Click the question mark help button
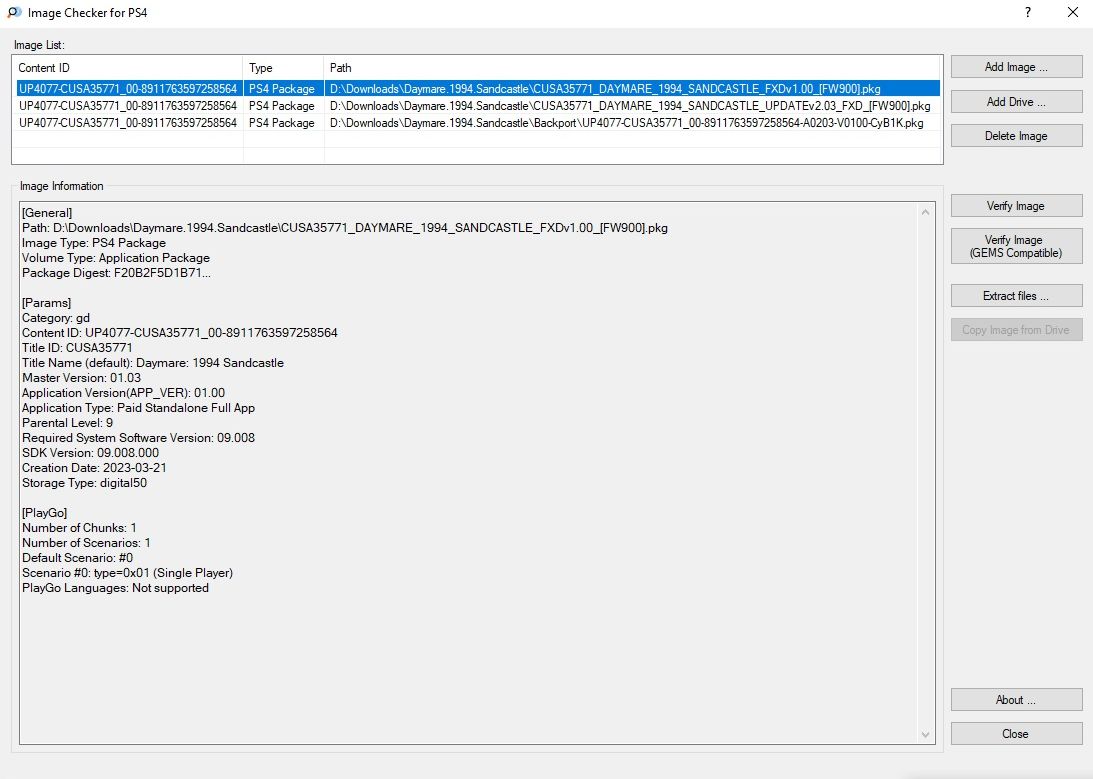This screenshot has width=1093, height=779. tap(1028, 13)
